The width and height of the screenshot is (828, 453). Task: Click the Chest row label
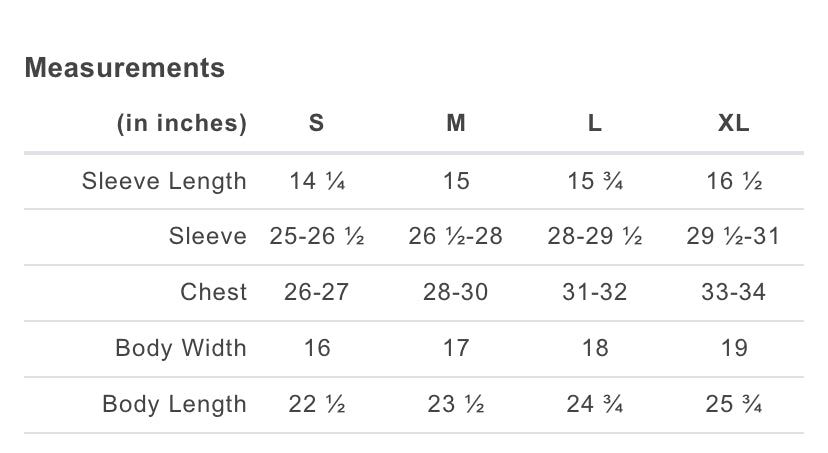tap(213, 292)
